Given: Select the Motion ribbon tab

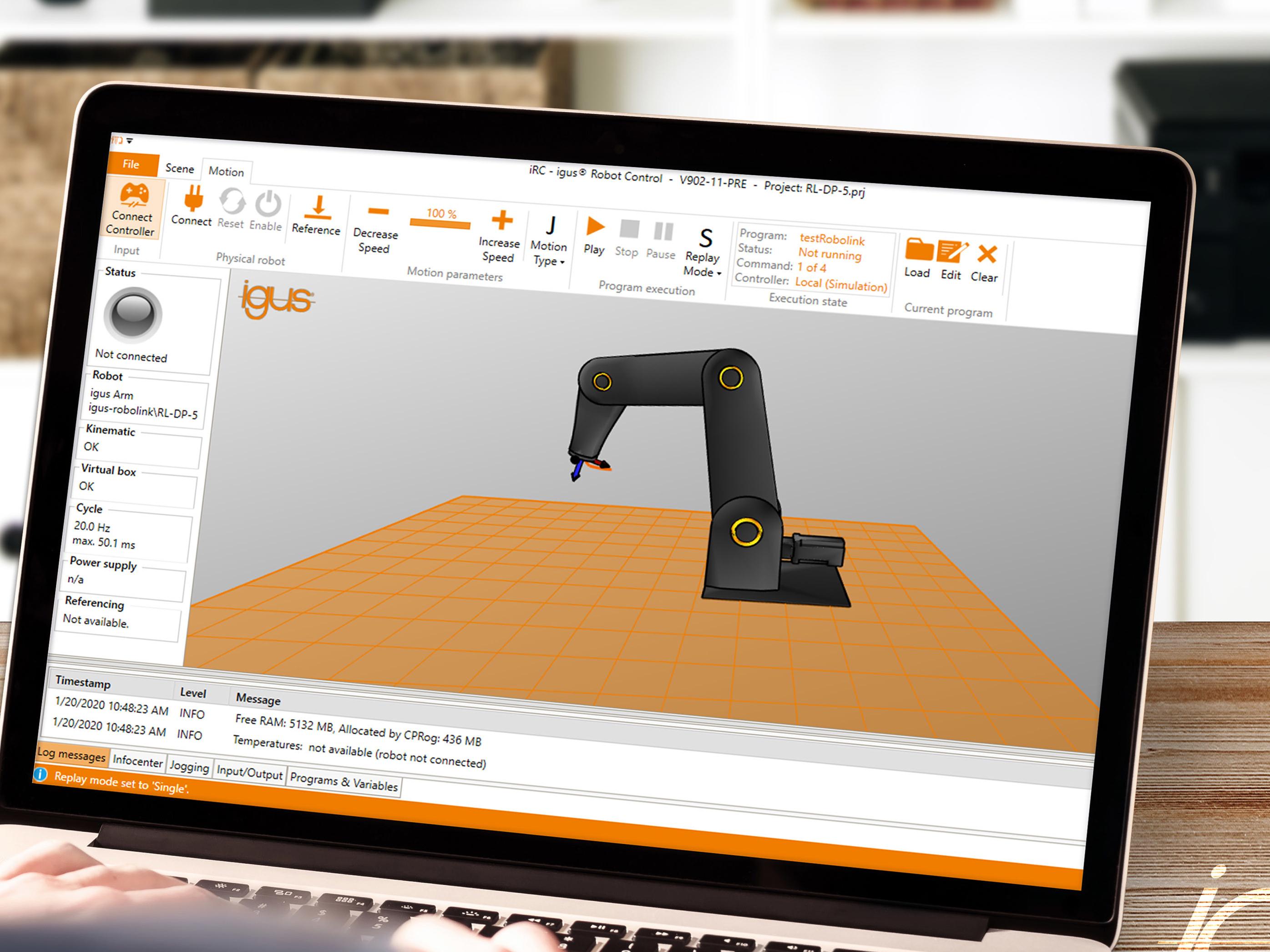Looking at the screenshot, I should point(226,171).
